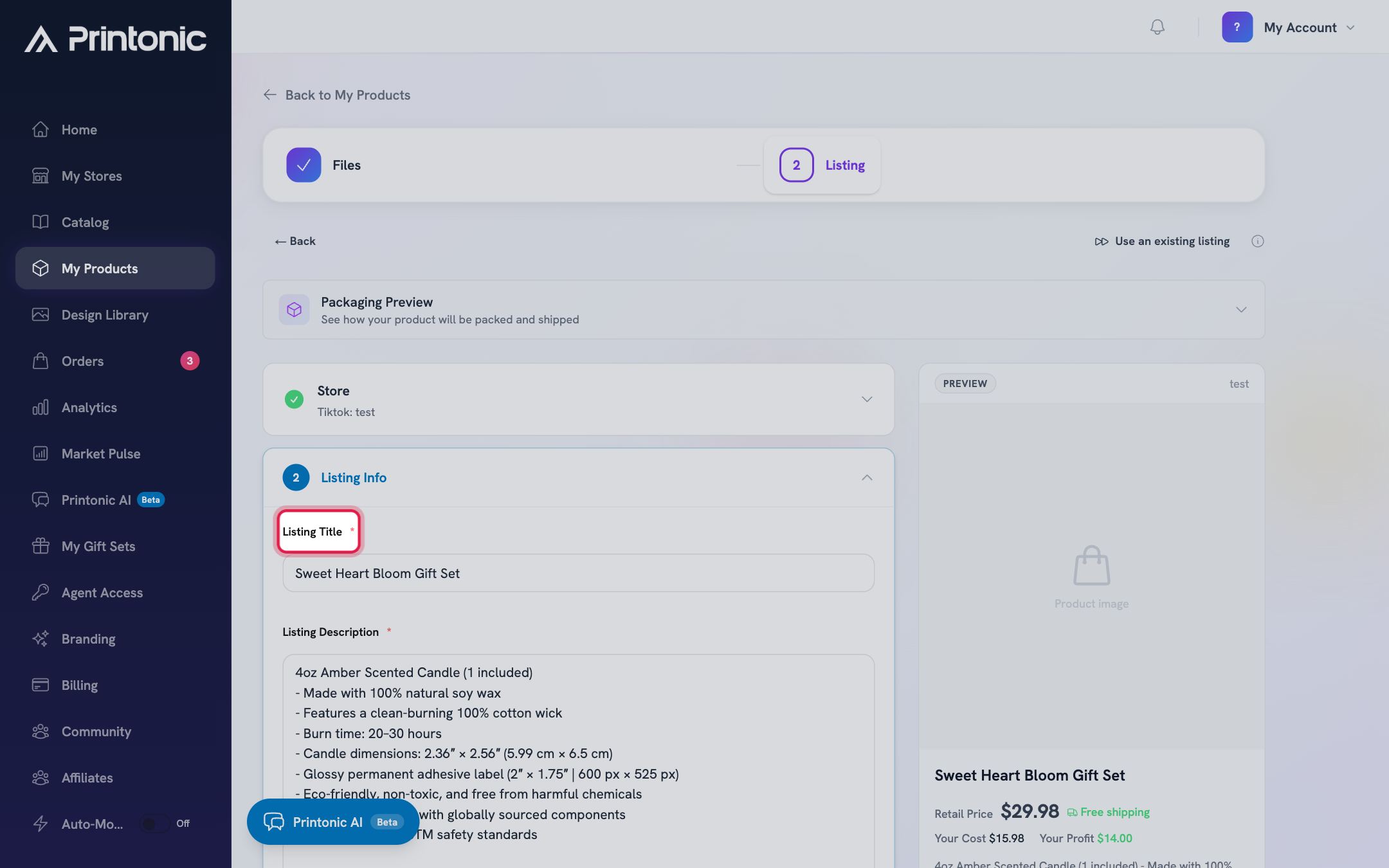Open the floating Printonic AI Beta button
The height and width of the screenshot is (868, 1389).
point(333,822)
